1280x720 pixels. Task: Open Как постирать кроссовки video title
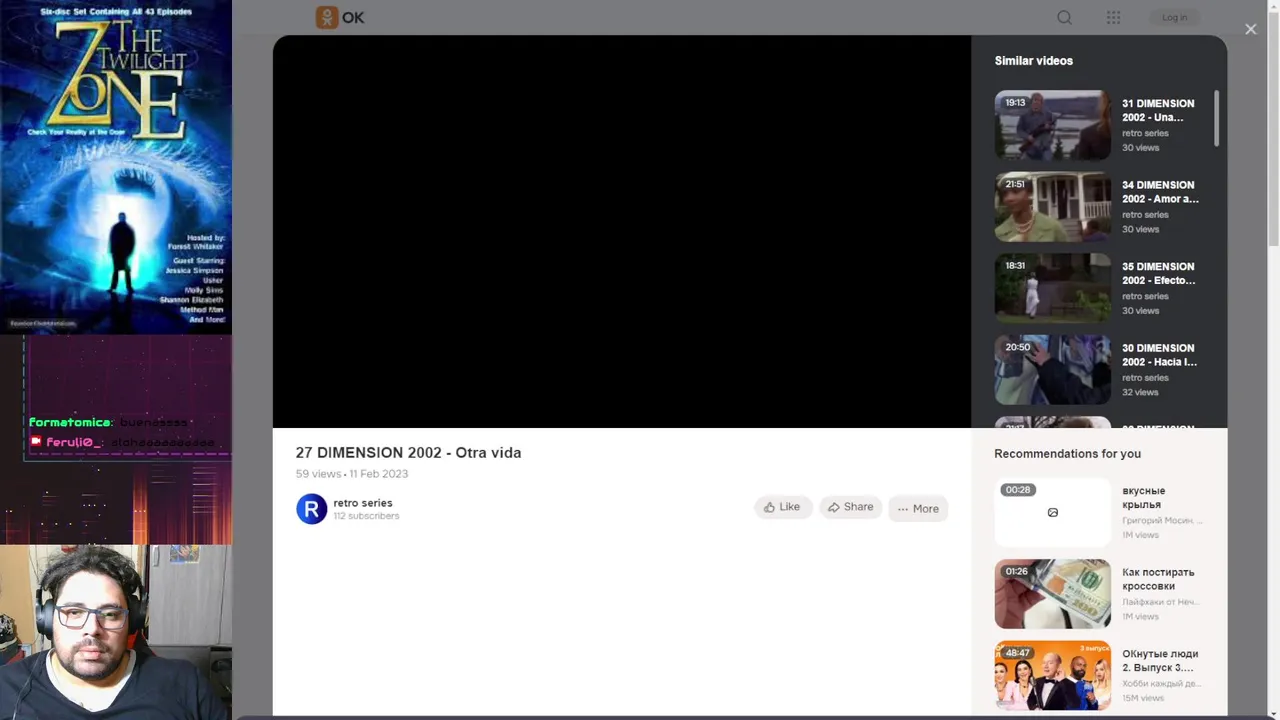coord(1158,579)
